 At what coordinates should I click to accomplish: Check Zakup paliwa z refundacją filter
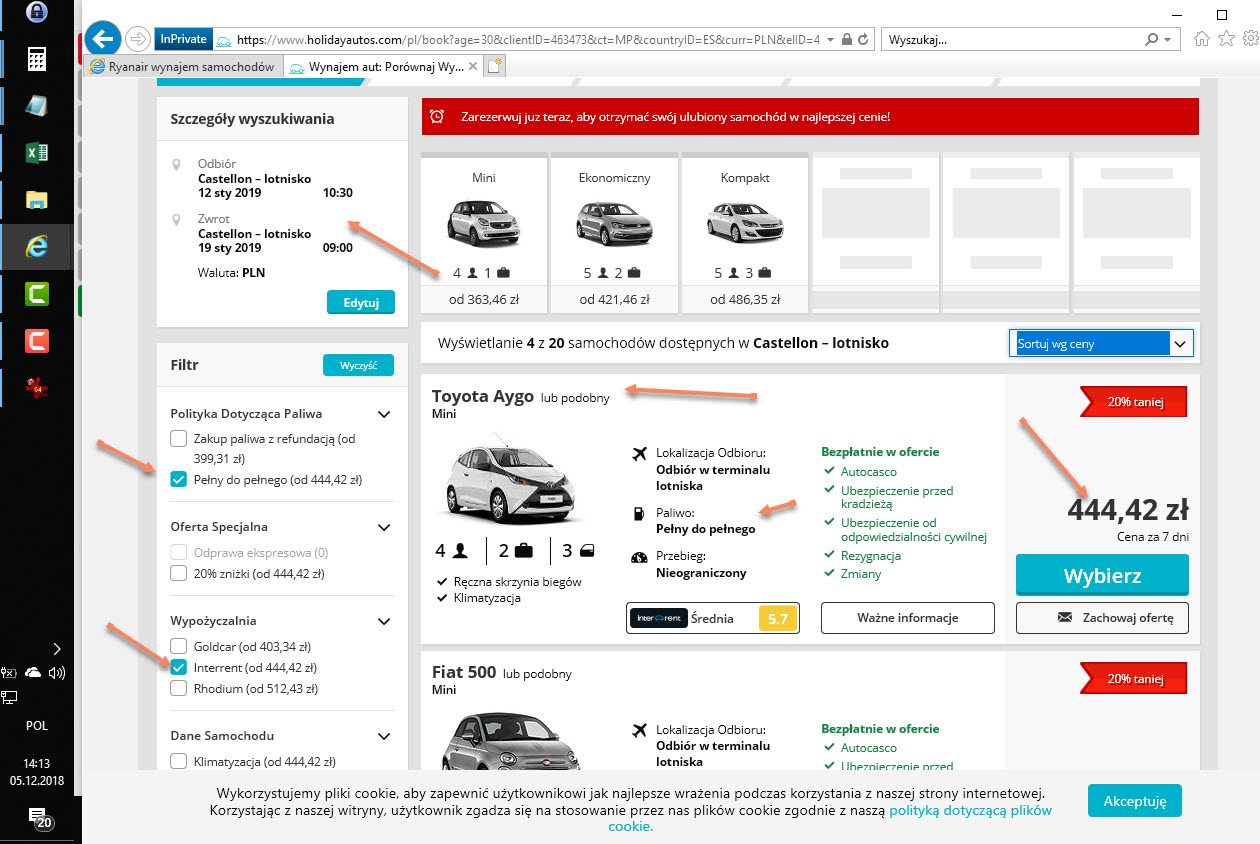179,438
